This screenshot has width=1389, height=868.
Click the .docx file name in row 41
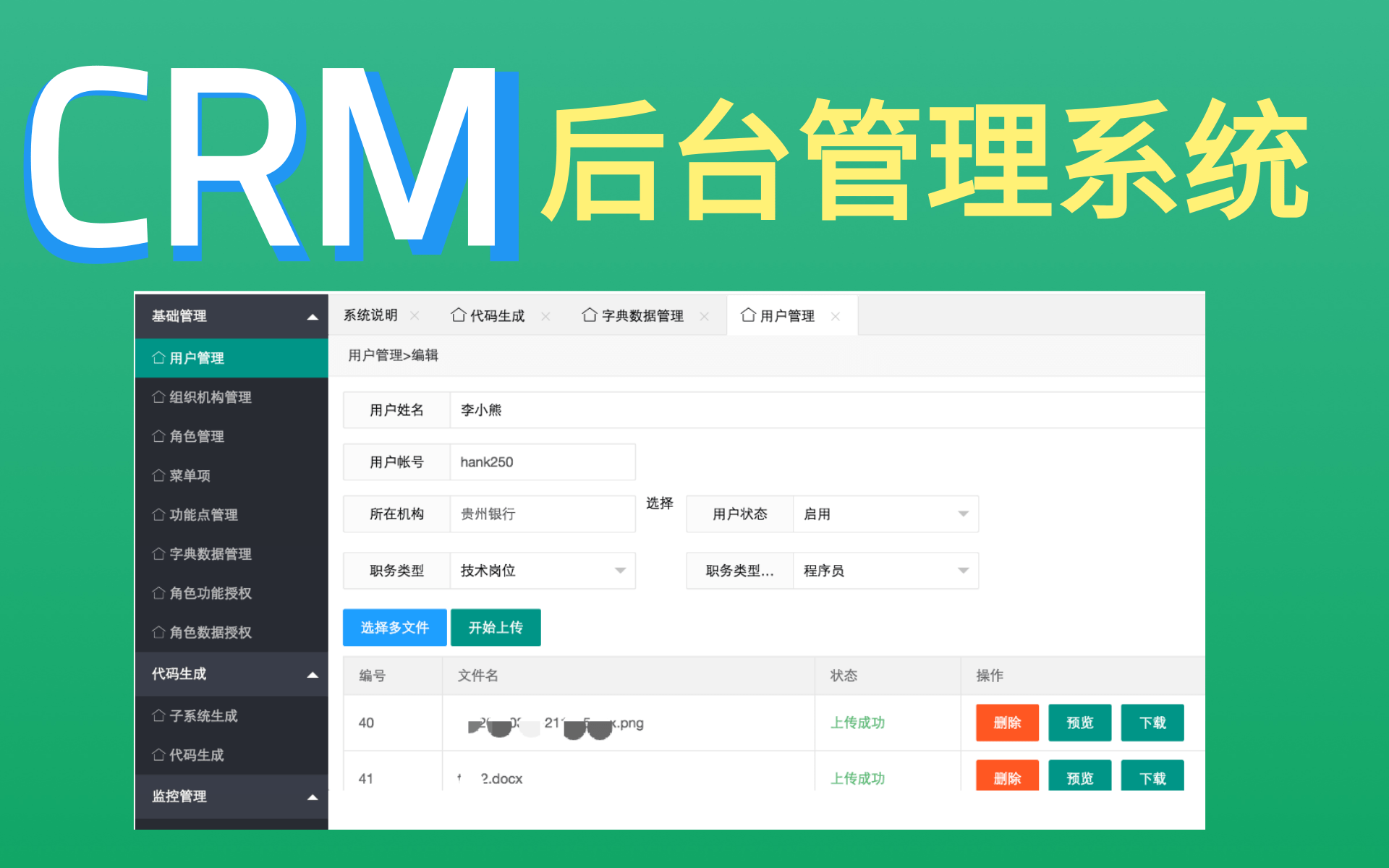pyautogui.click(x=490, y=778)
